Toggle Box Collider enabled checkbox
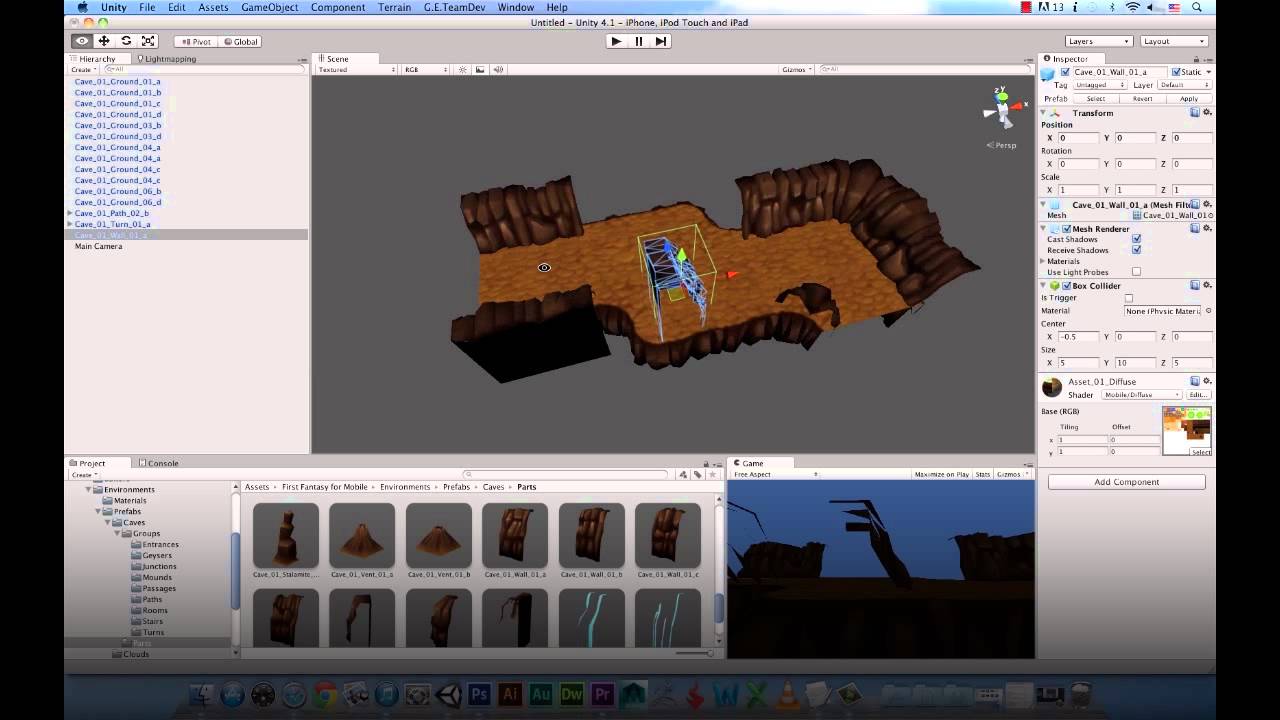1280x720 pixels. coord(1067,285)
